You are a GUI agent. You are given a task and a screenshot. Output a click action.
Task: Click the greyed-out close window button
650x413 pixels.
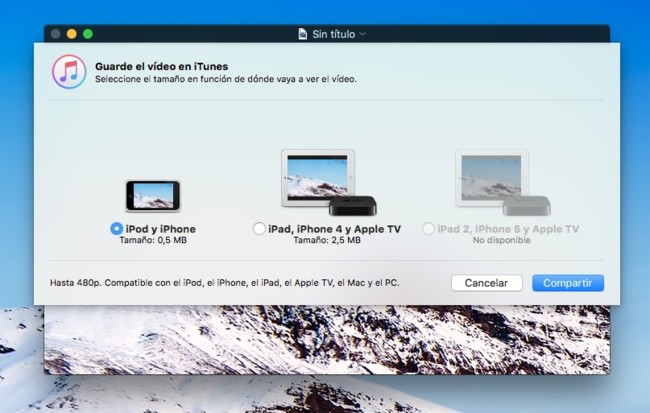(x=56, y=34)
